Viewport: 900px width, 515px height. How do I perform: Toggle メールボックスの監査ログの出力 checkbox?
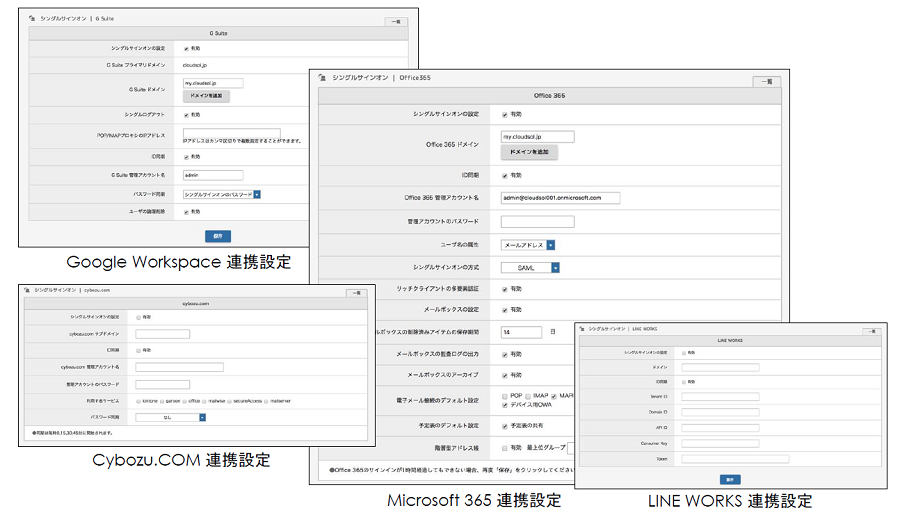(505, 355)
